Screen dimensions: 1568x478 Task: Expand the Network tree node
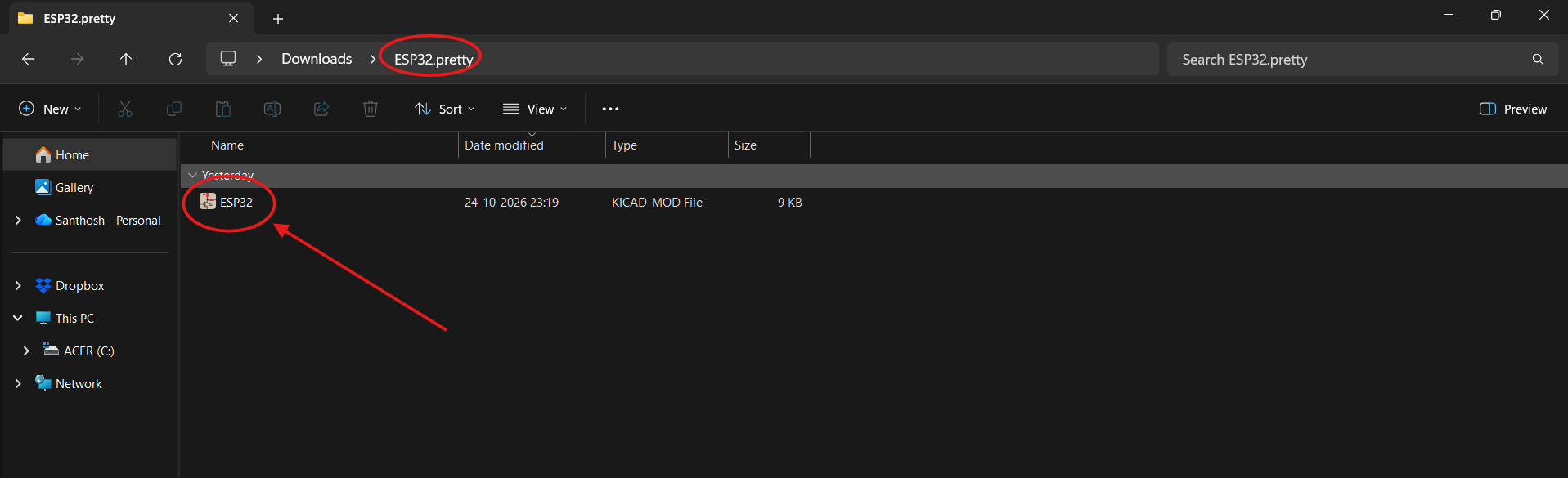coord(18,383)
